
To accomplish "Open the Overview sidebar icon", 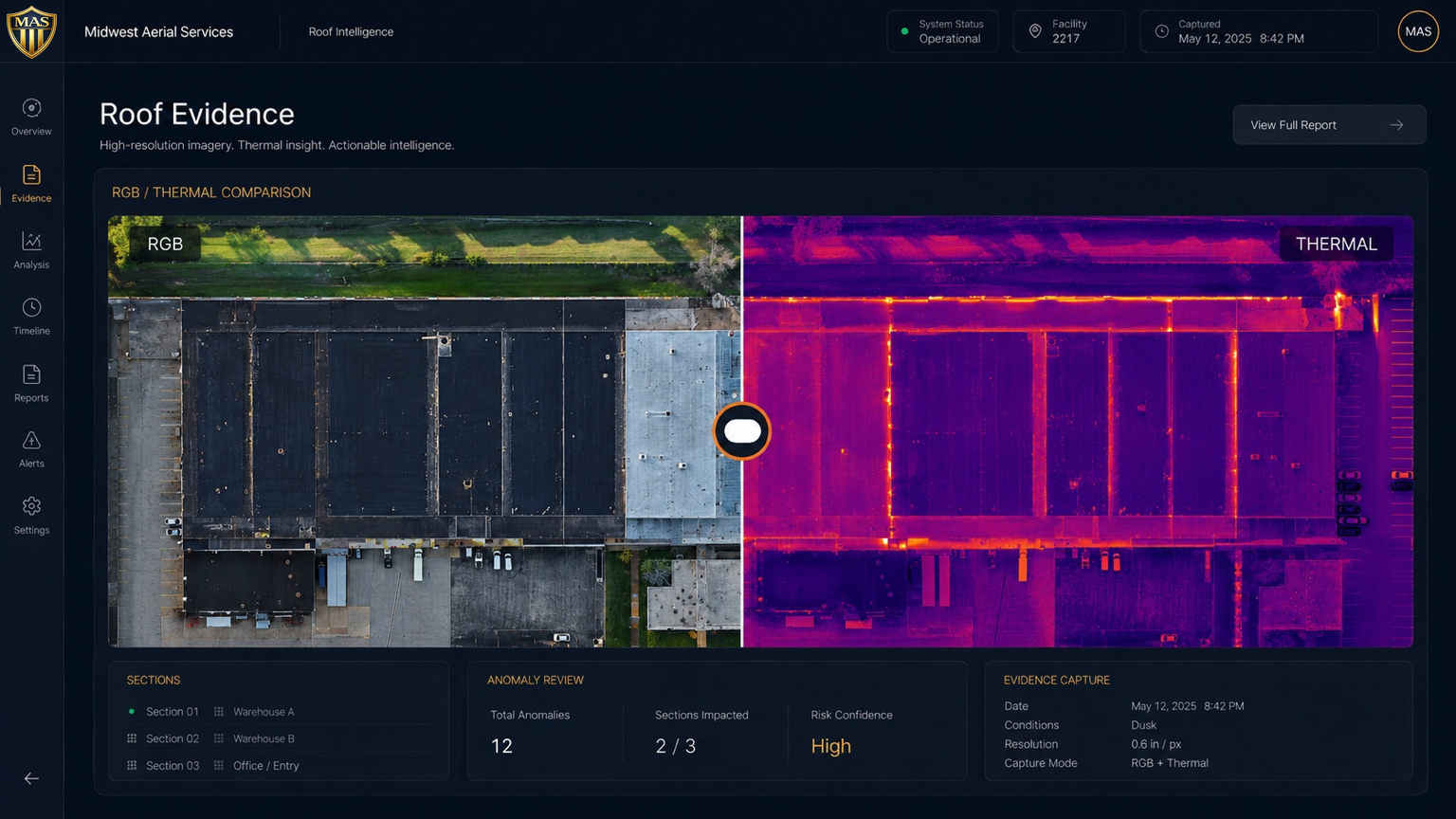I will 31,108.
